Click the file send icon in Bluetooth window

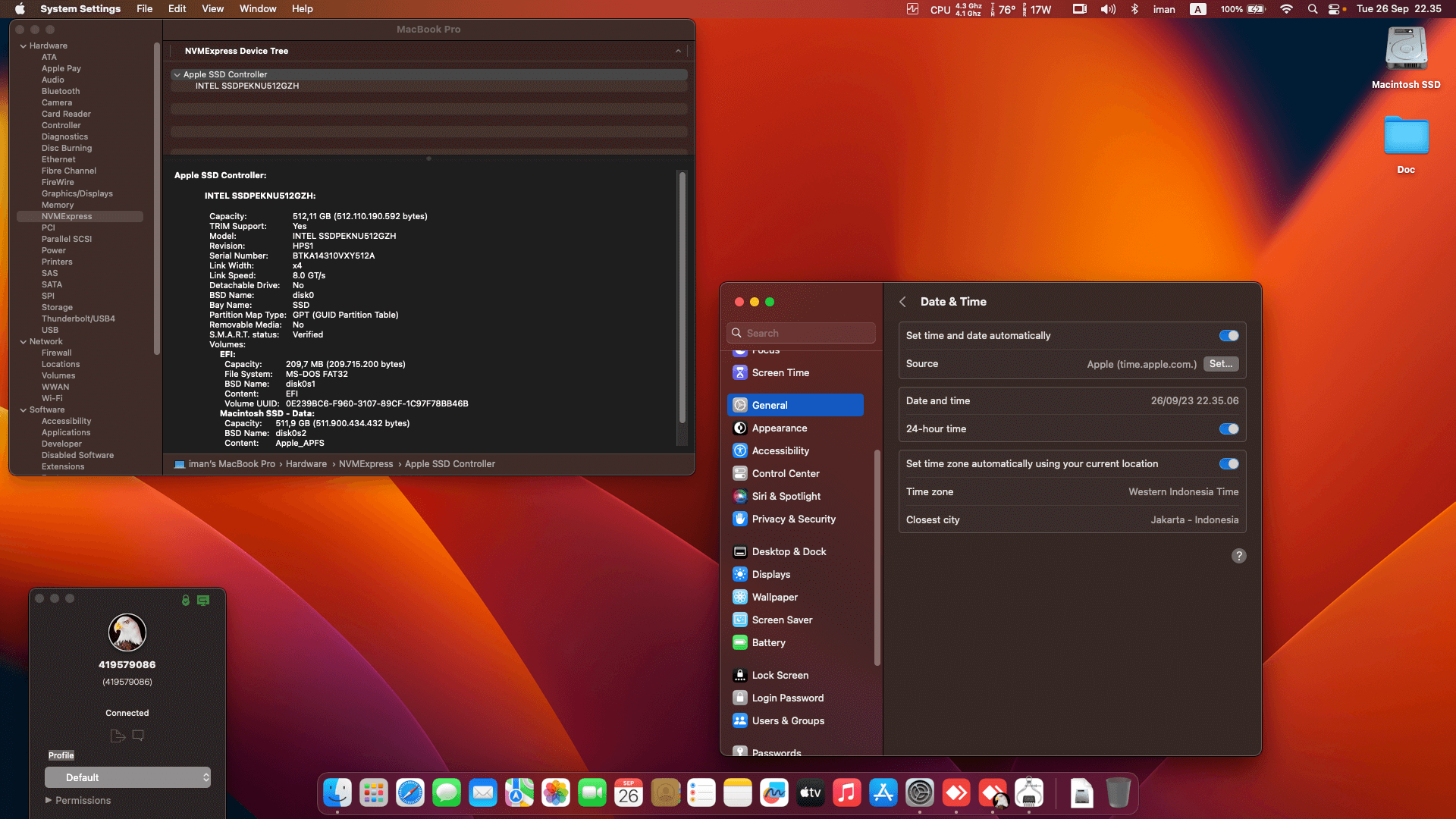118,735
